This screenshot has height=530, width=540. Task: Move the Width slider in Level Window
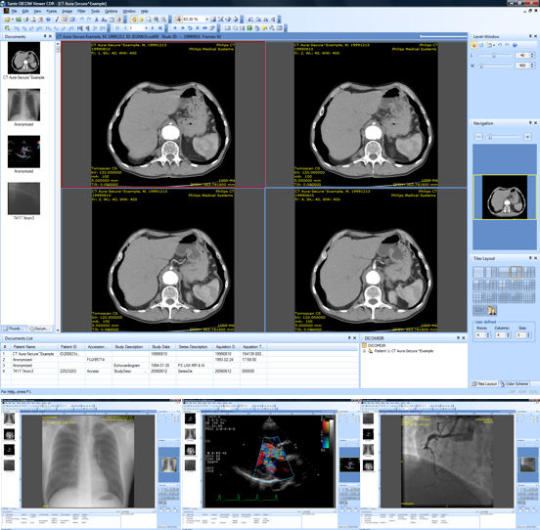481,66
